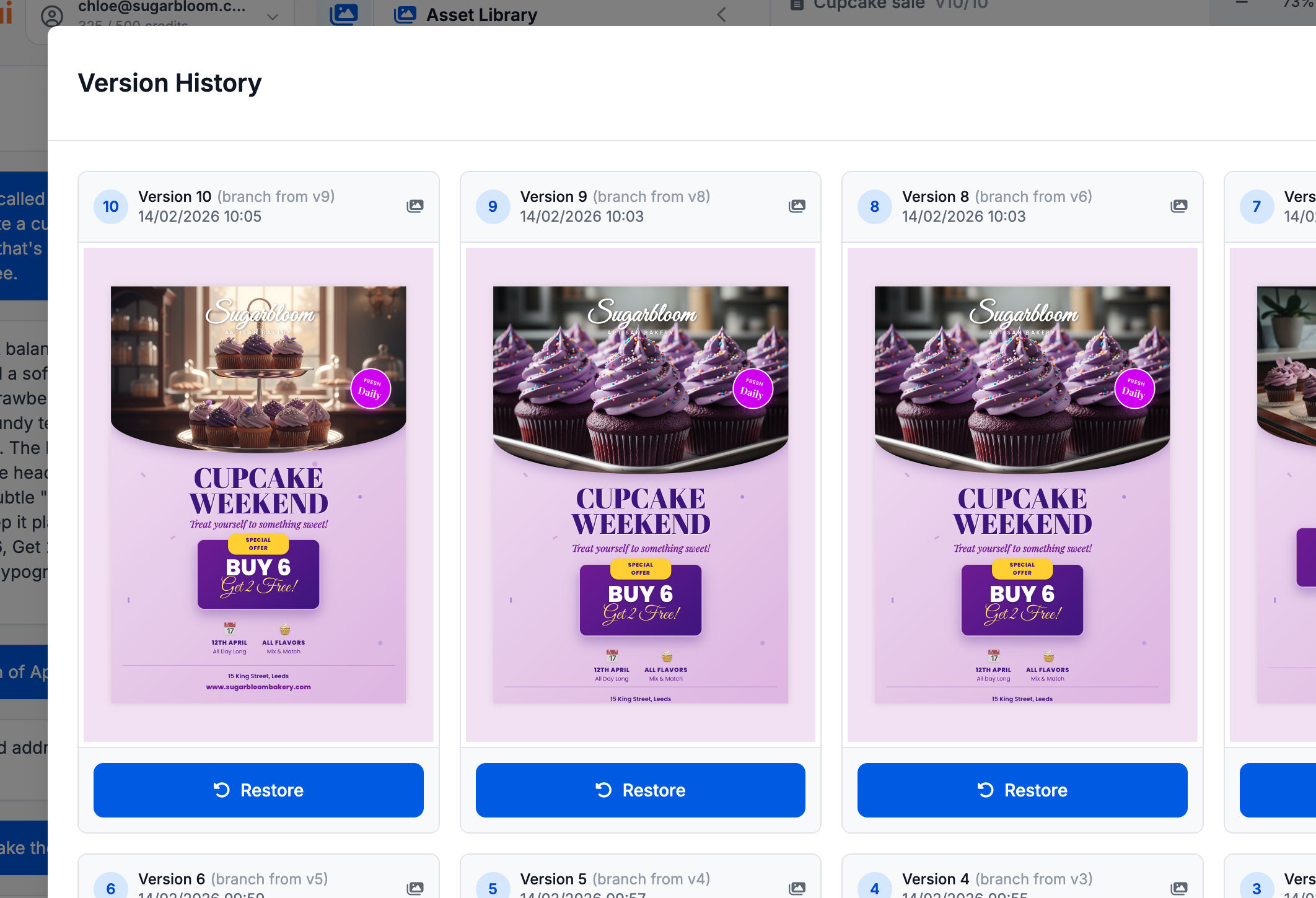Click the image icon on Version 4 card

pos(1178,888)
